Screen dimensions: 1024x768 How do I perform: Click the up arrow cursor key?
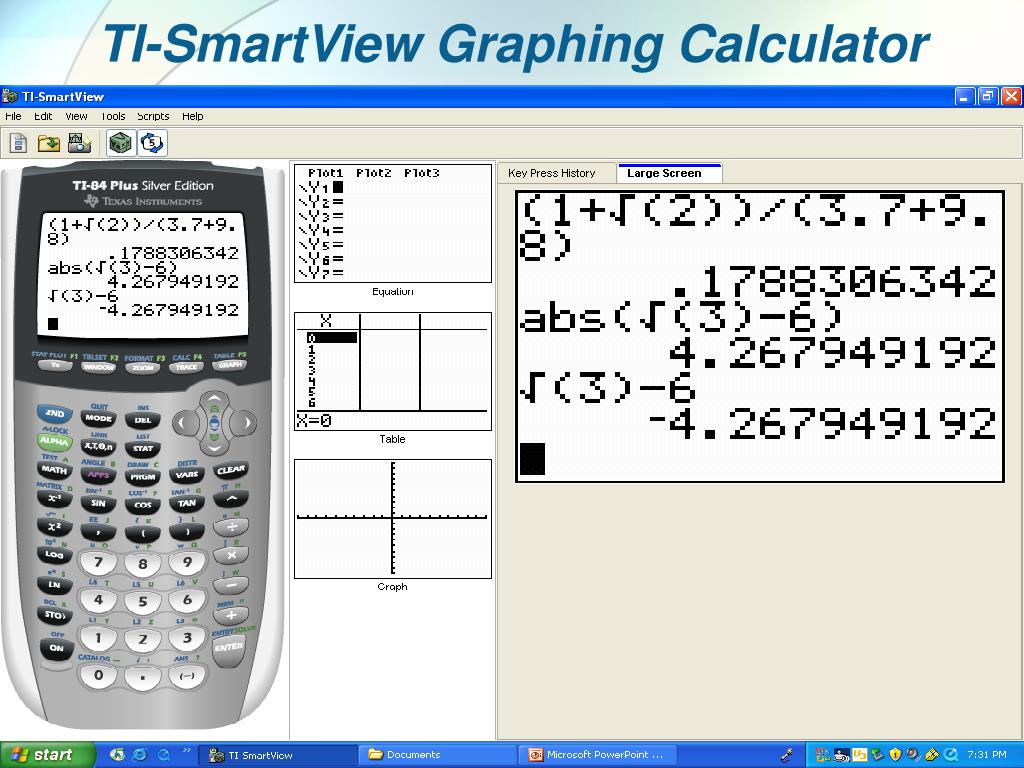[x=214, y=398]
